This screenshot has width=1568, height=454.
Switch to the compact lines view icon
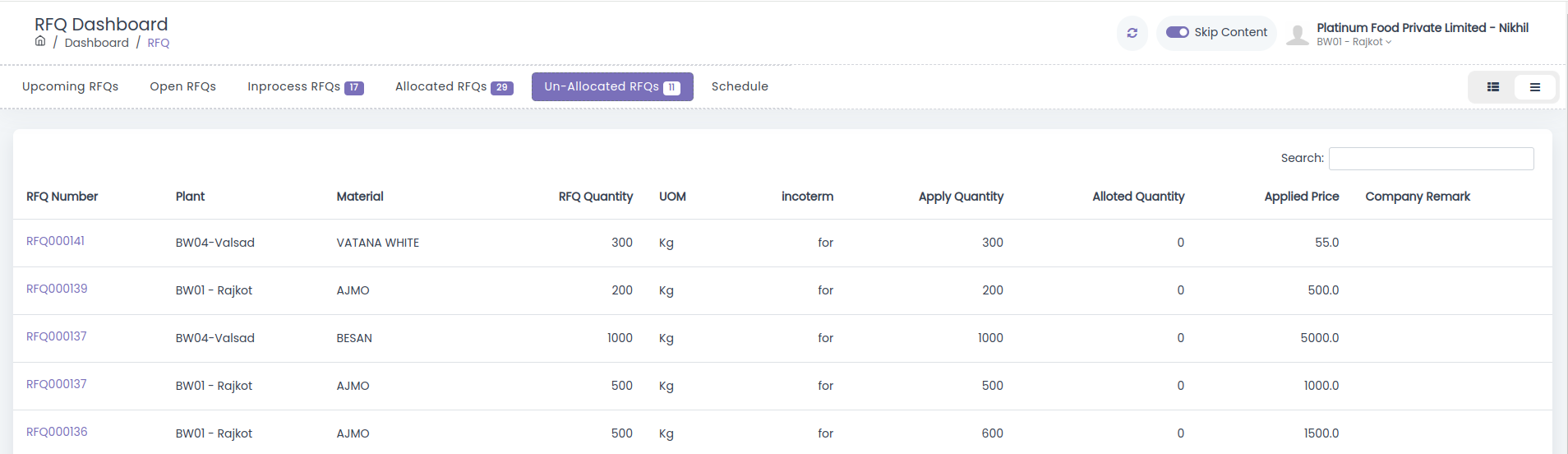point(1534,87)
